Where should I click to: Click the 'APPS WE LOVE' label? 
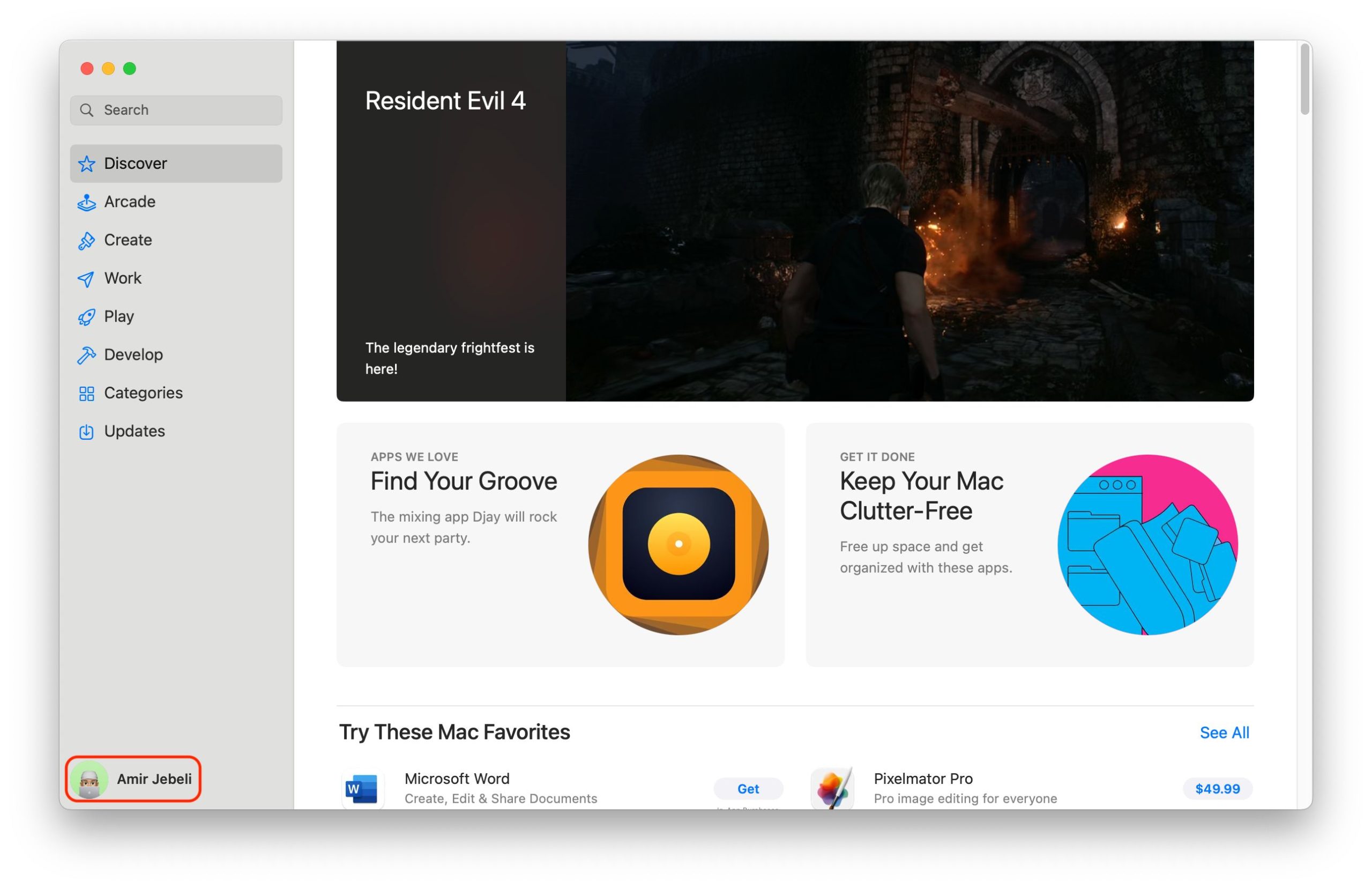coord(414,457)
